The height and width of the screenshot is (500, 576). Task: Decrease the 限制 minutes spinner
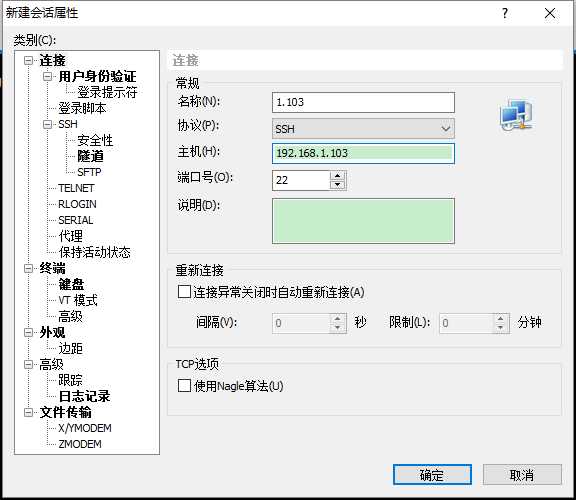pos(500,327)
